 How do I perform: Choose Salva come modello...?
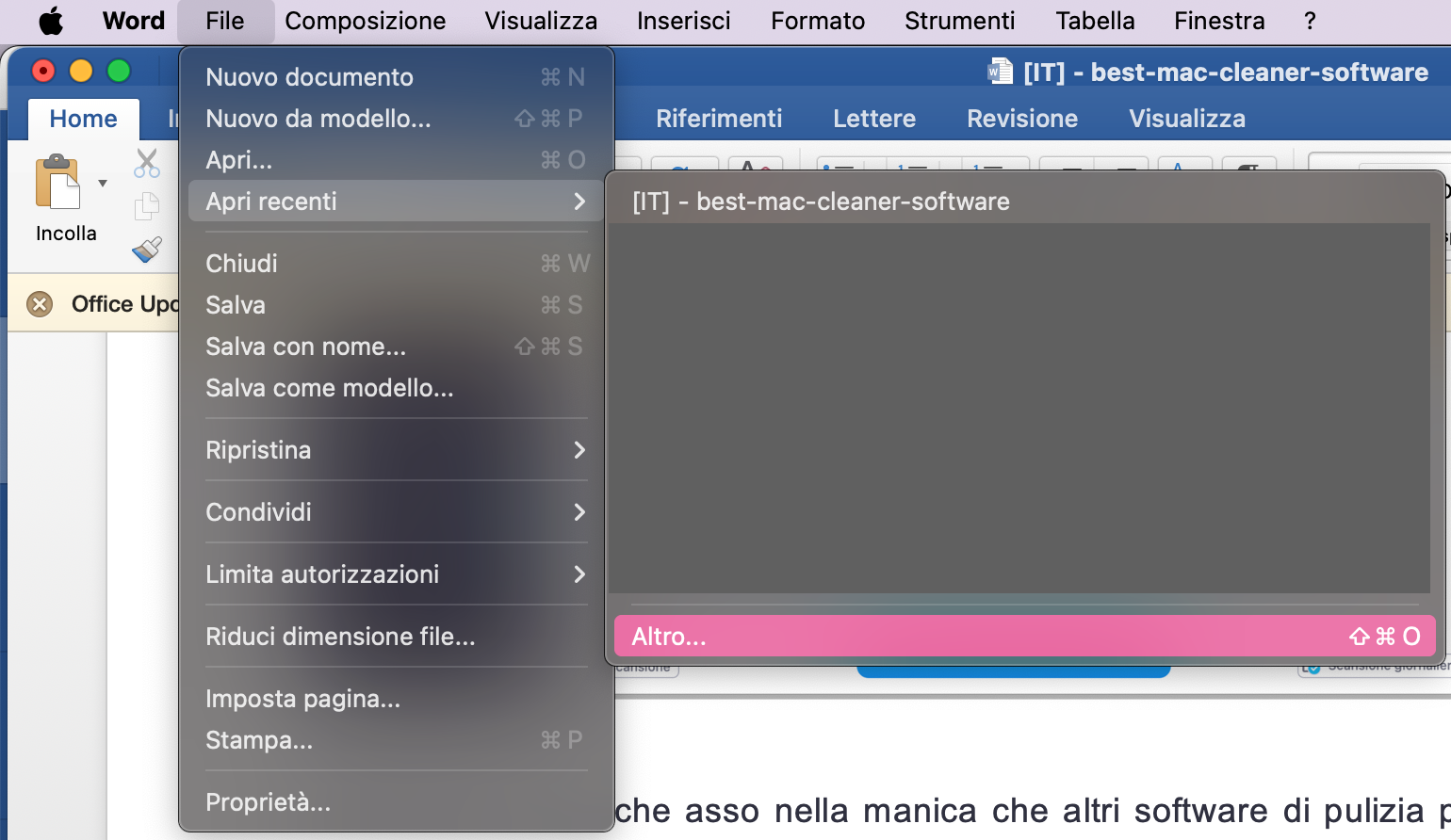pos(396,388)
